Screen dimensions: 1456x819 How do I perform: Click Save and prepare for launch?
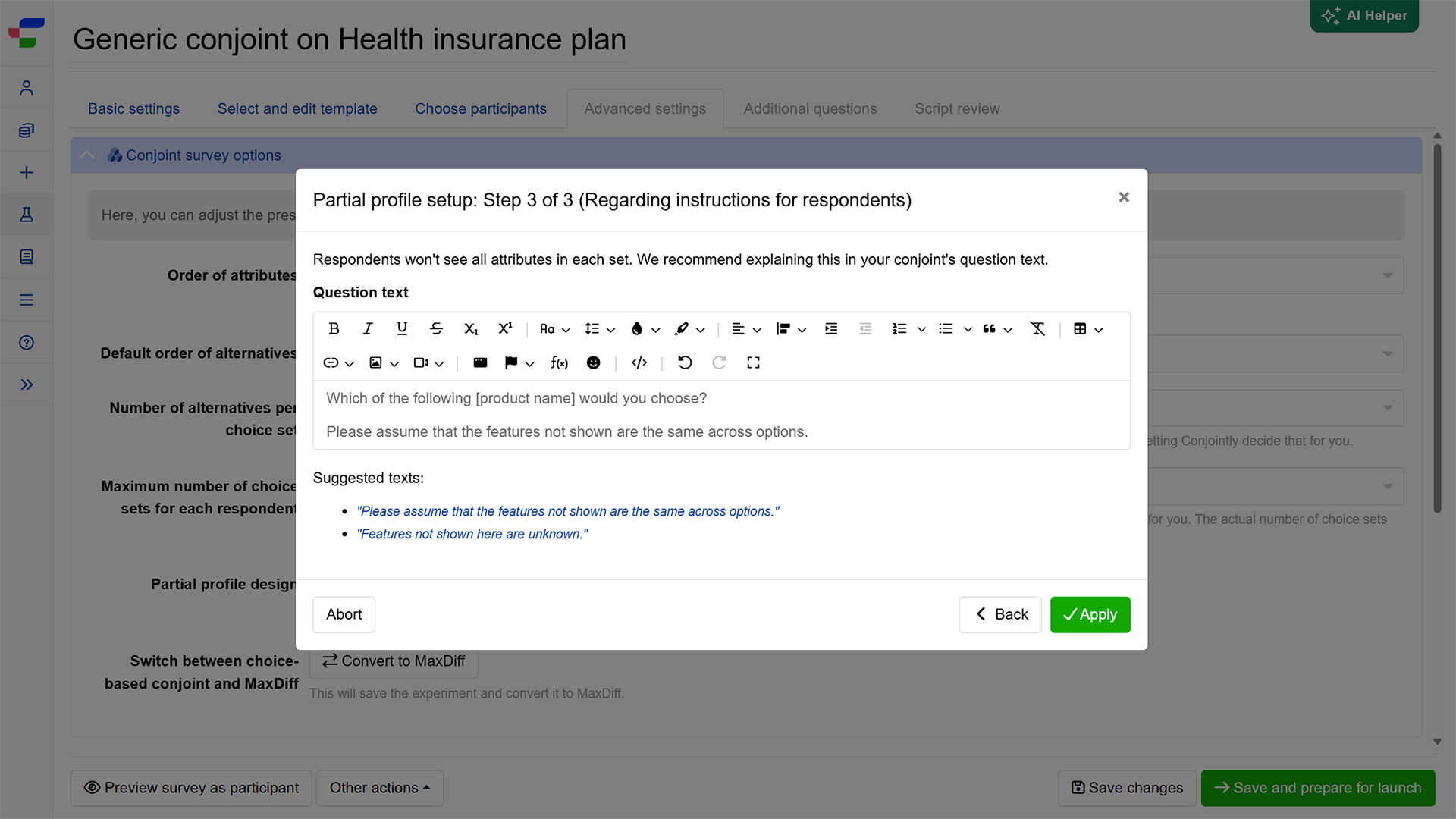point(1318,788)
